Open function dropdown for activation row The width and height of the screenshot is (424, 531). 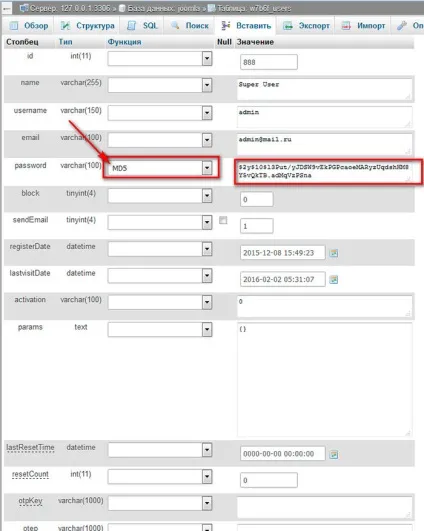pos(160,302)
